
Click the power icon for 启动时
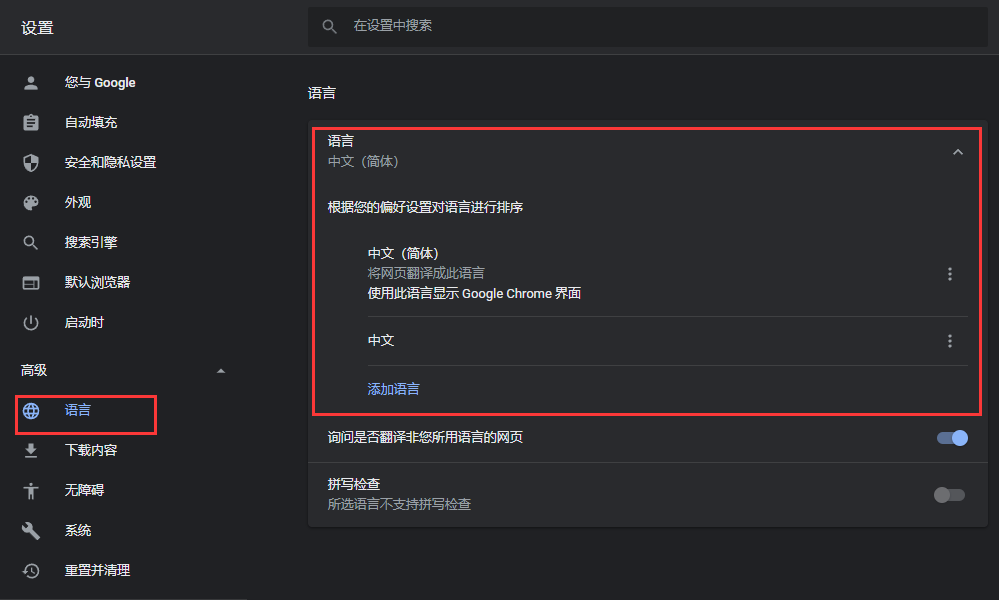click(x=31, y=323)
